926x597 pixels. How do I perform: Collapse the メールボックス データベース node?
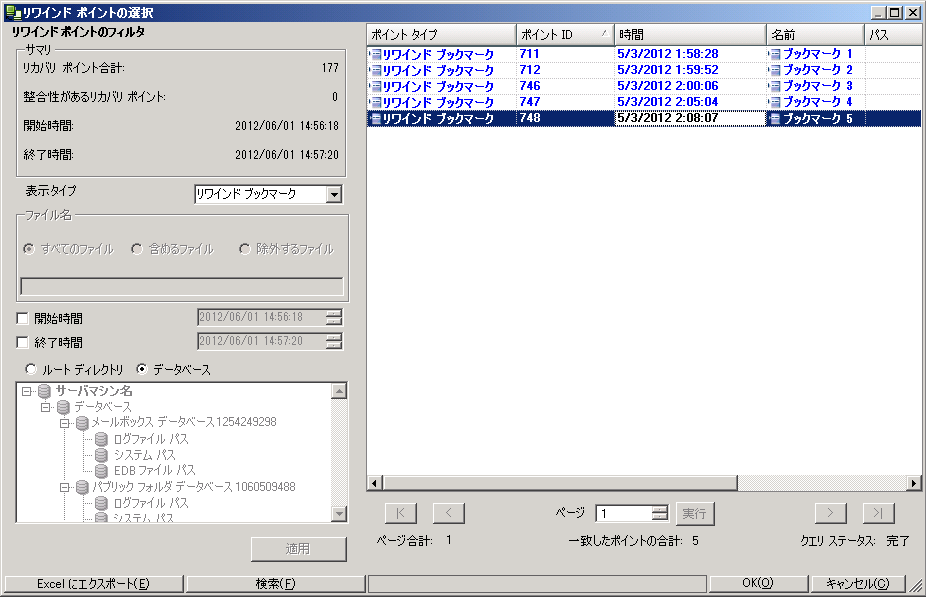(x=64, y=423)
